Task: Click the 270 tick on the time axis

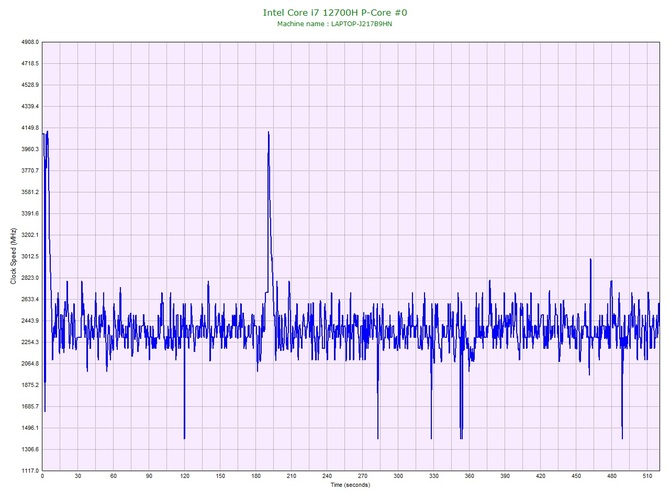Action: (363, 476)
